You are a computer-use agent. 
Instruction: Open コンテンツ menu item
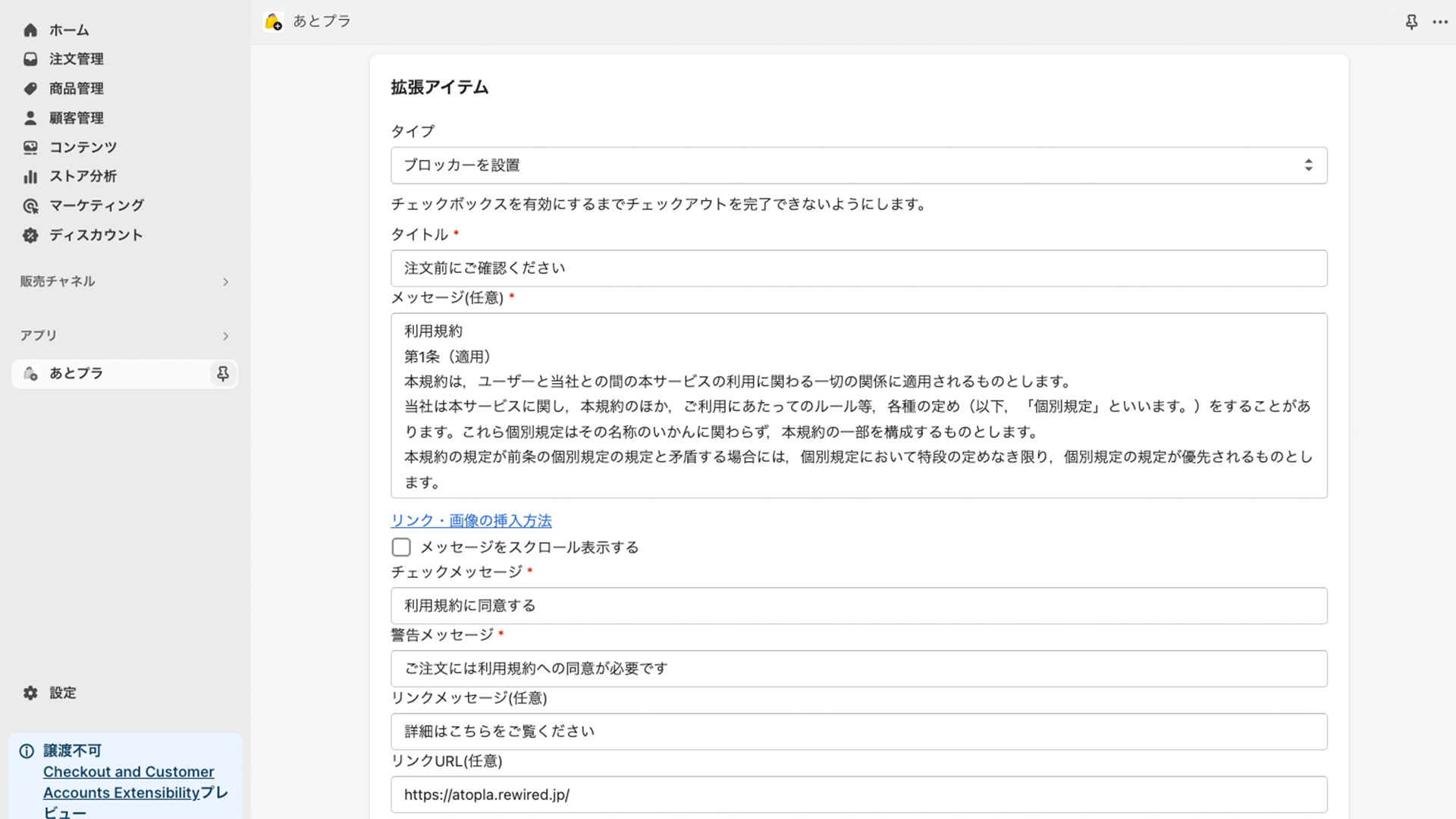(83, 147)
